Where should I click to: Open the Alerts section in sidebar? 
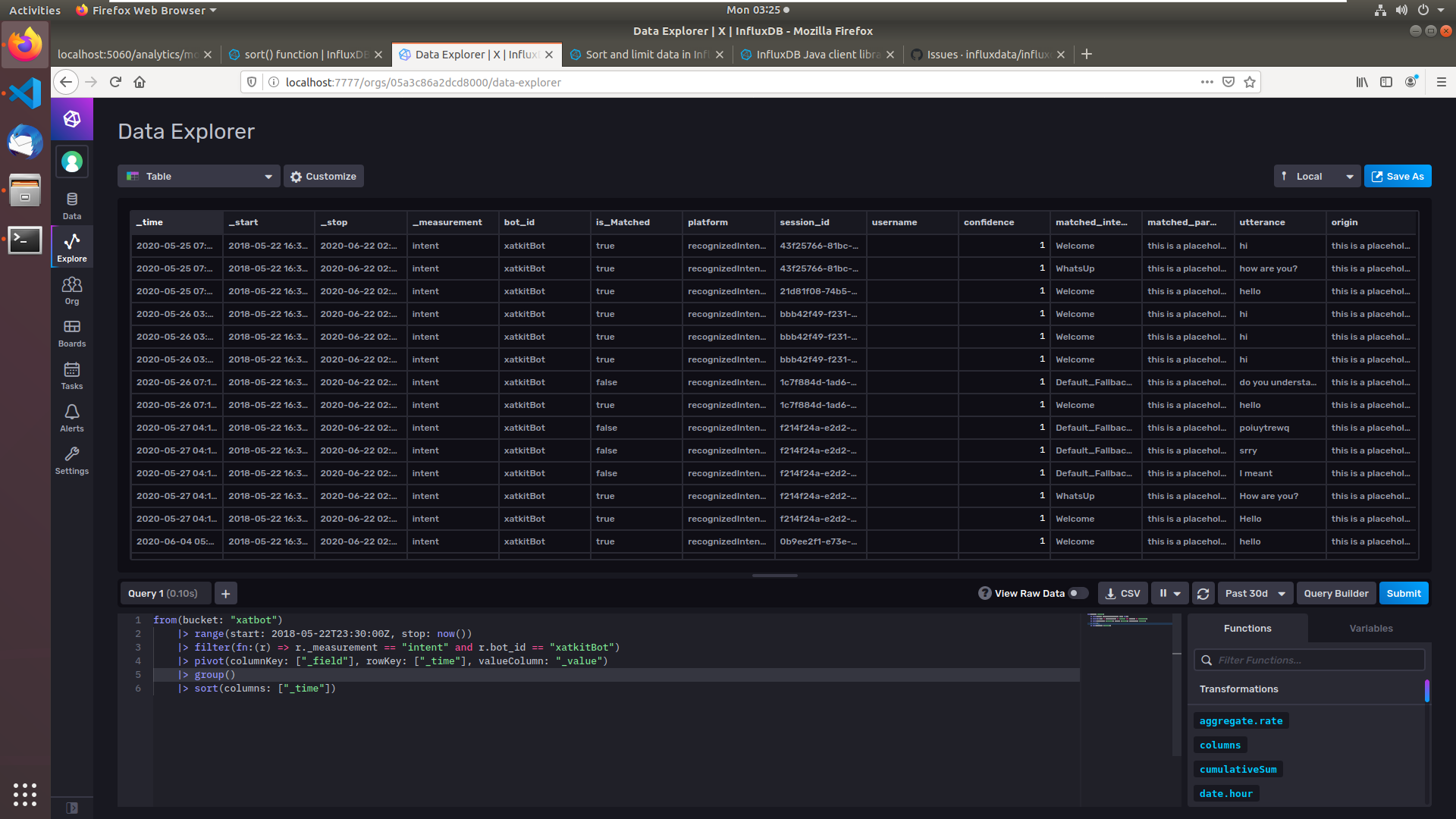pyautogui.click(x=72, y=418)
